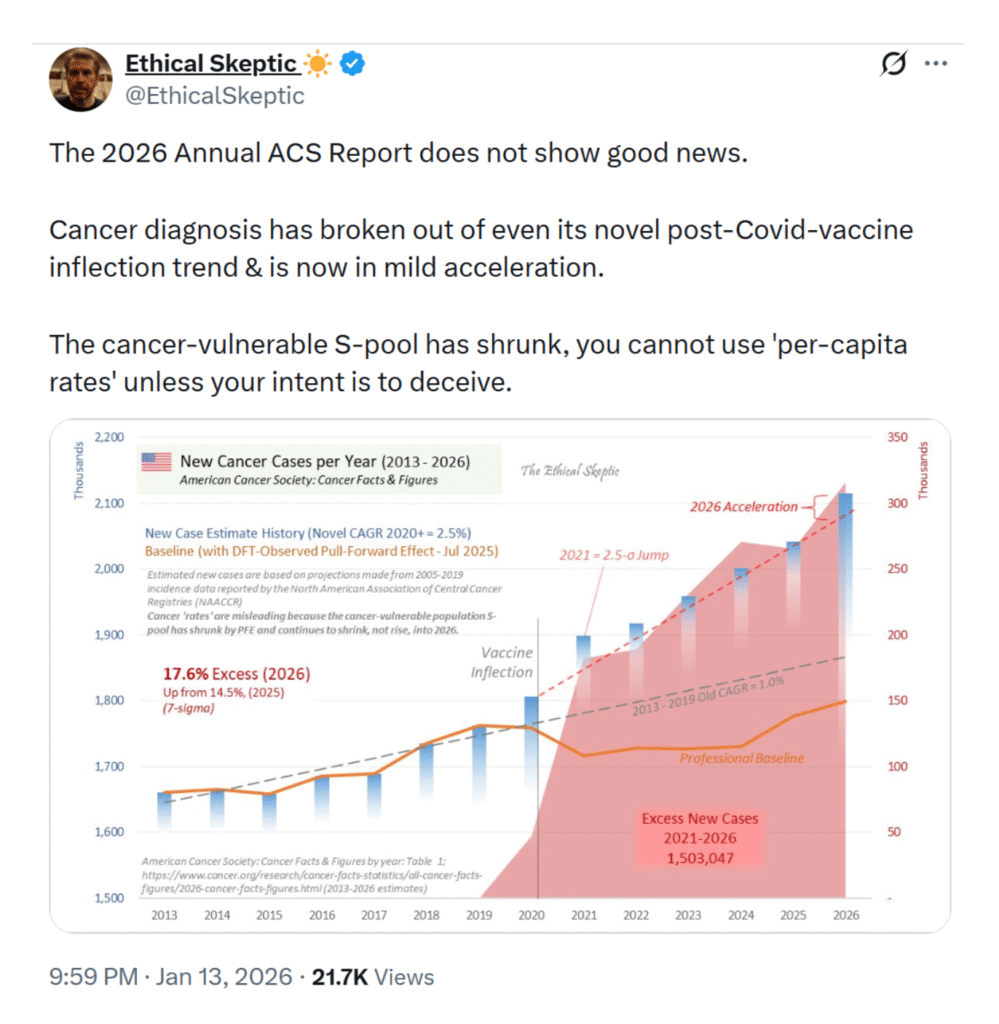
Task: Open the three-dot more options menu
Action: tap(935, 64)
